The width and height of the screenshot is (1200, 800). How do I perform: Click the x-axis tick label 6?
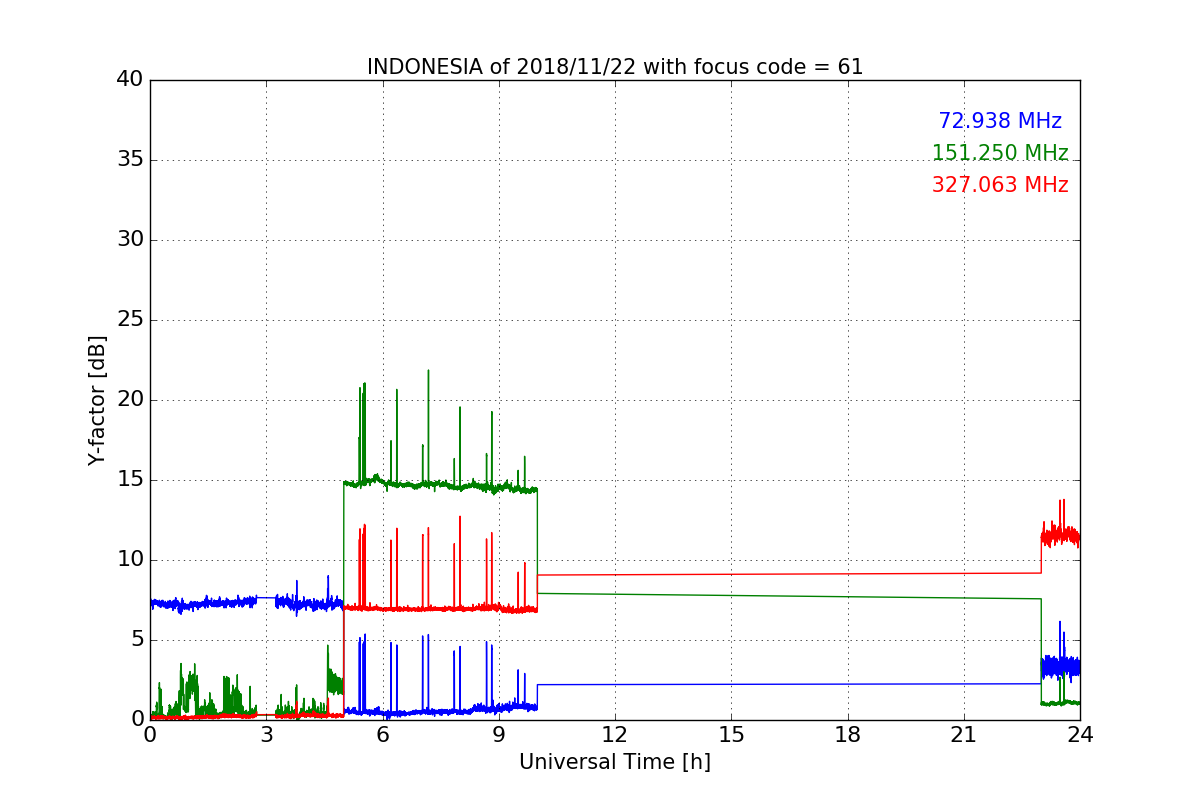[383, 735]
